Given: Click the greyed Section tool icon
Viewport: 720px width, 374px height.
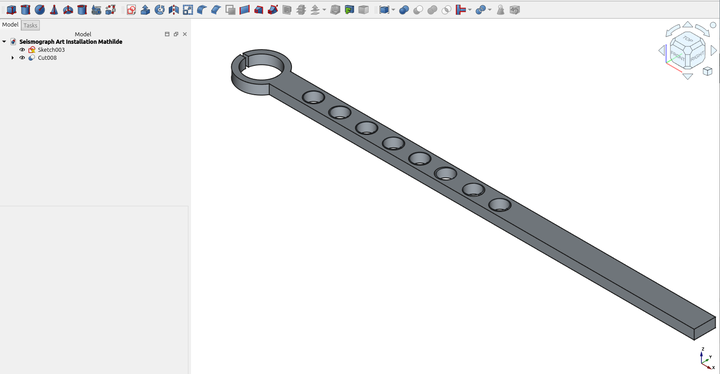Looking at the screenshot, I should 287,10.
